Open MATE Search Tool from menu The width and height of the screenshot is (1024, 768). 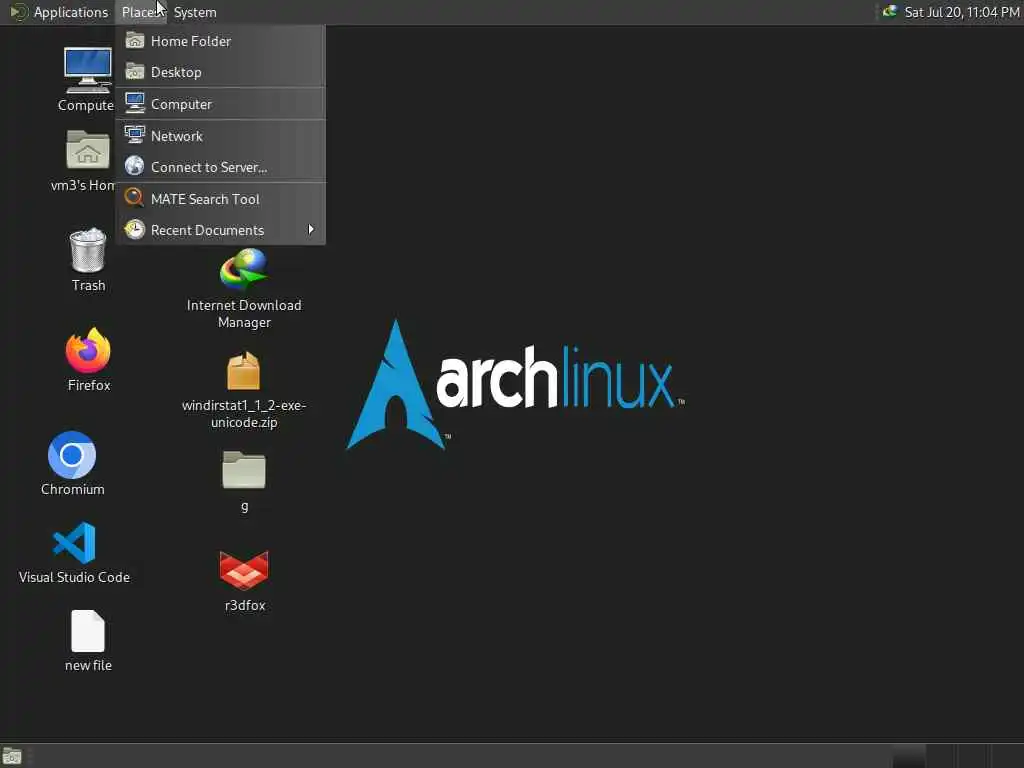click(x=220, y=199)
